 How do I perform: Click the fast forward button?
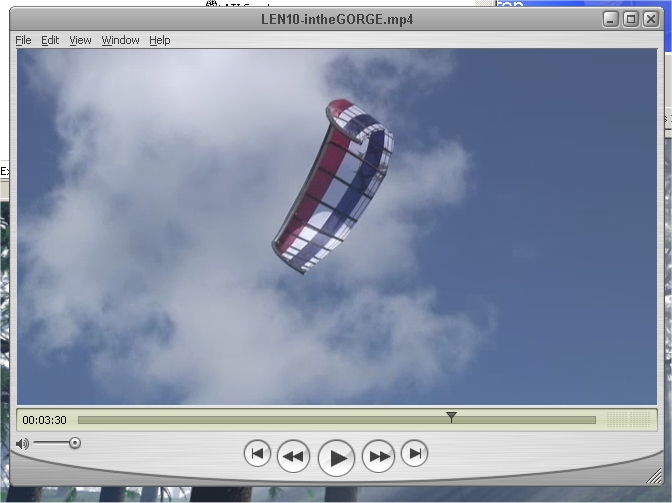[378, 456]
